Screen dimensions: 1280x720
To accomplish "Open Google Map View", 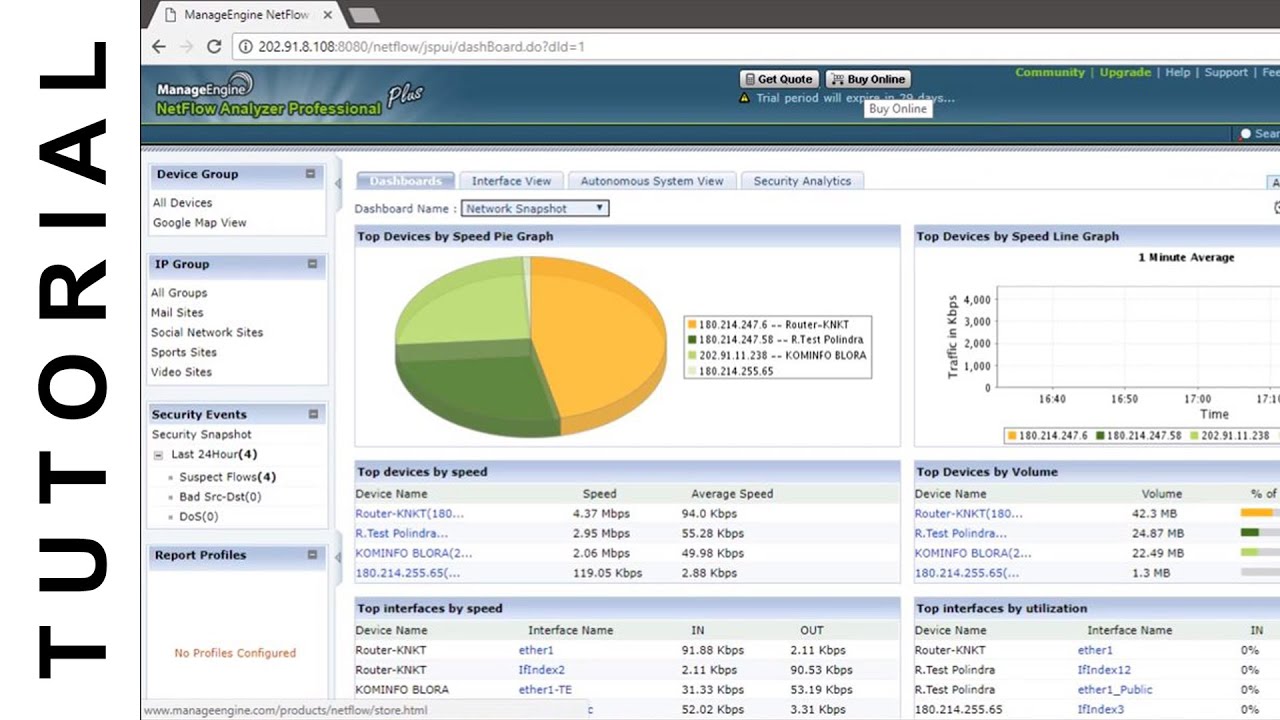I will point(199,223).
